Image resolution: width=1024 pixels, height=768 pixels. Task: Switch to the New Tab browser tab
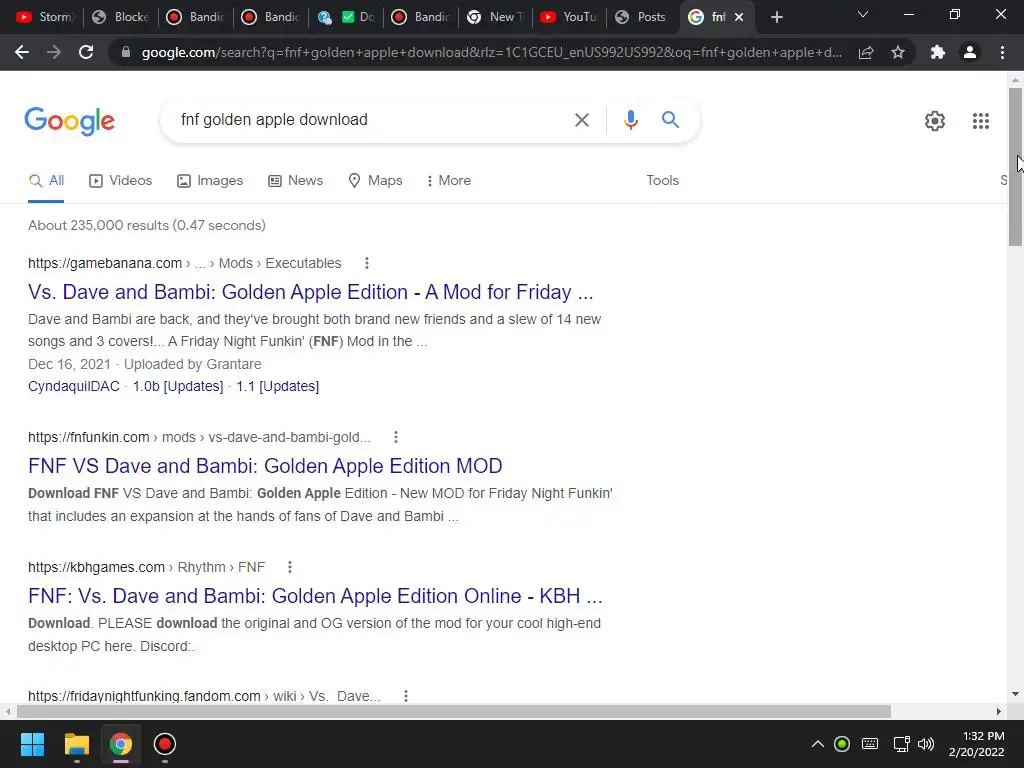coord(496,17)
